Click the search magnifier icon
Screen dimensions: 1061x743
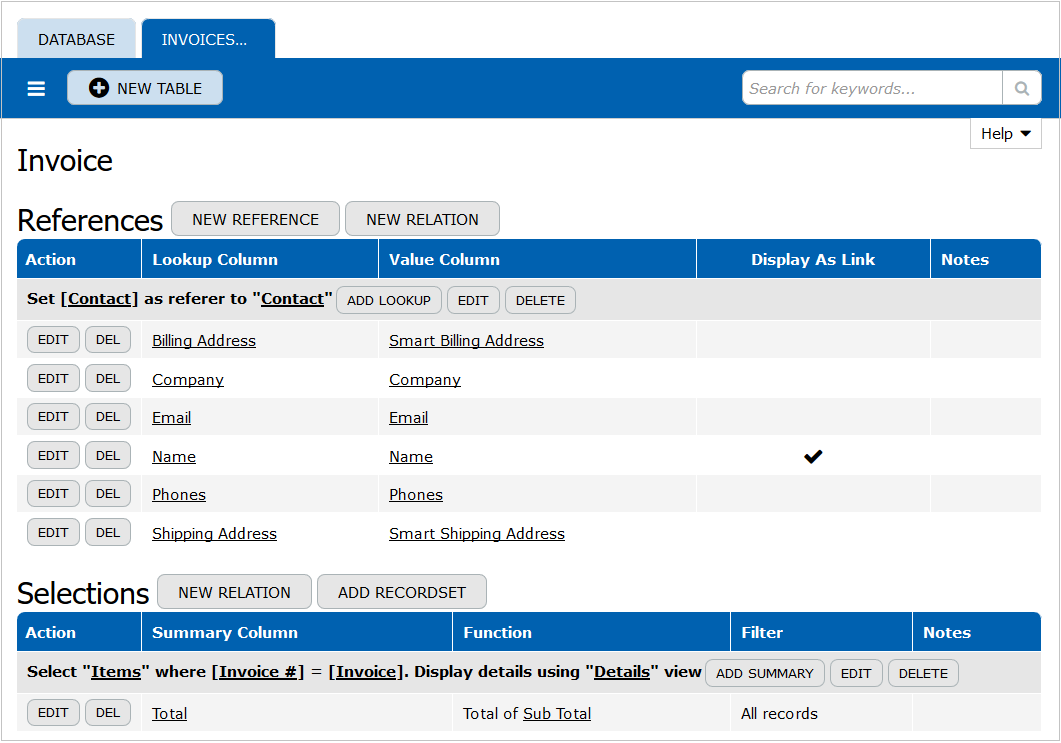point(1022,88)
